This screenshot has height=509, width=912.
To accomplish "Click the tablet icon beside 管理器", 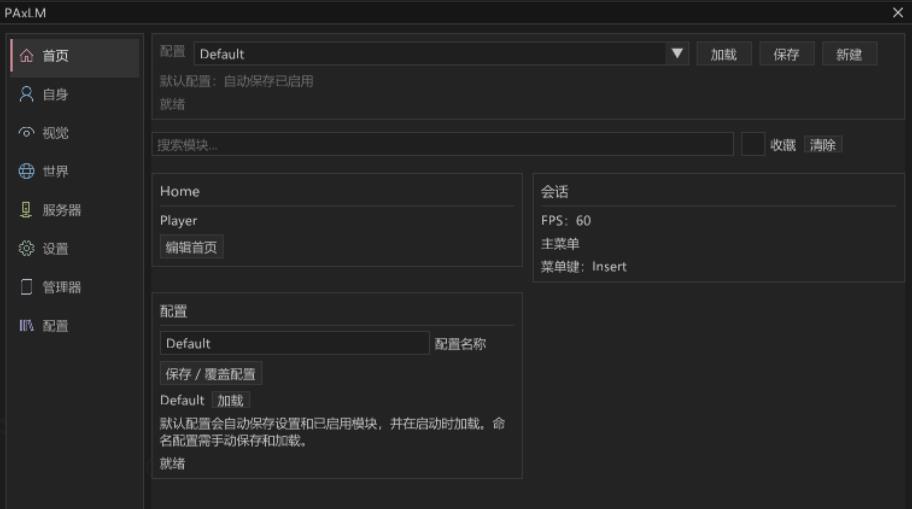I will pyautogui.click(x=26, y=287).
